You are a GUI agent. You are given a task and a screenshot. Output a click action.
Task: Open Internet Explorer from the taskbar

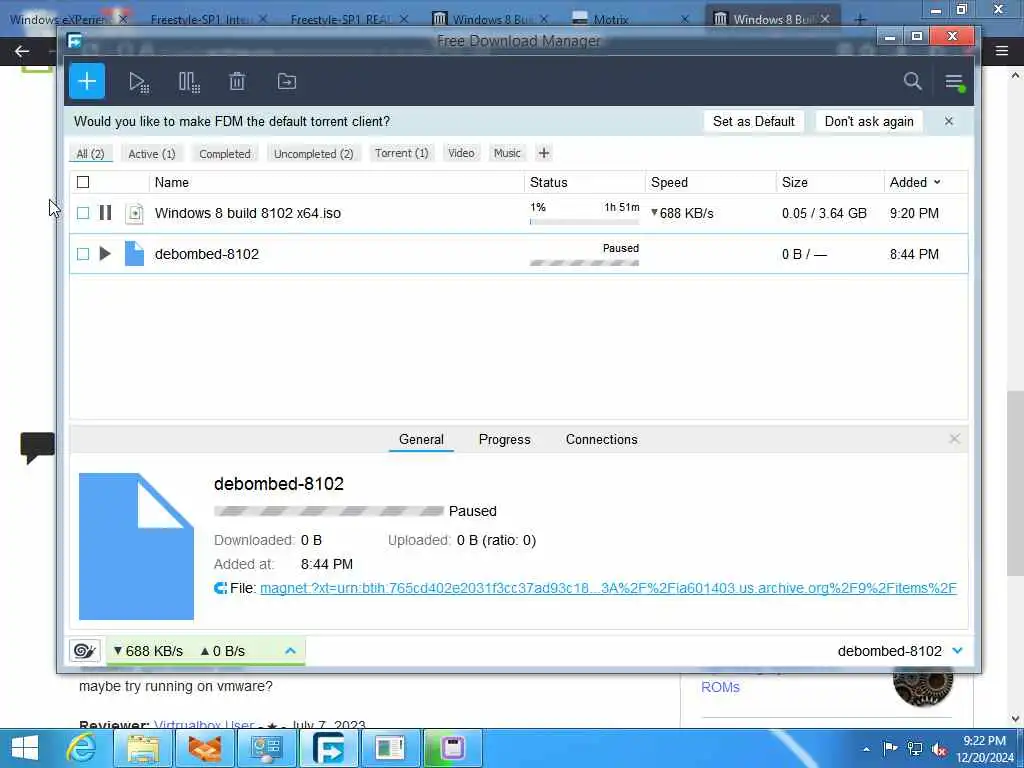pos(82,748)
